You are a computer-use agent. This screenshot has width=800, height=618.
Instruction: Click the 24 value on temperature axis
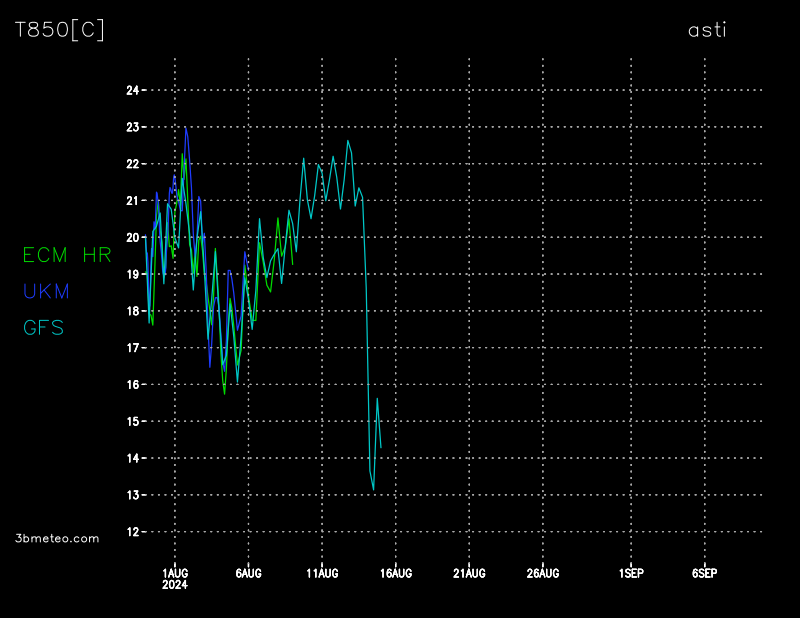tap(132, 90)
